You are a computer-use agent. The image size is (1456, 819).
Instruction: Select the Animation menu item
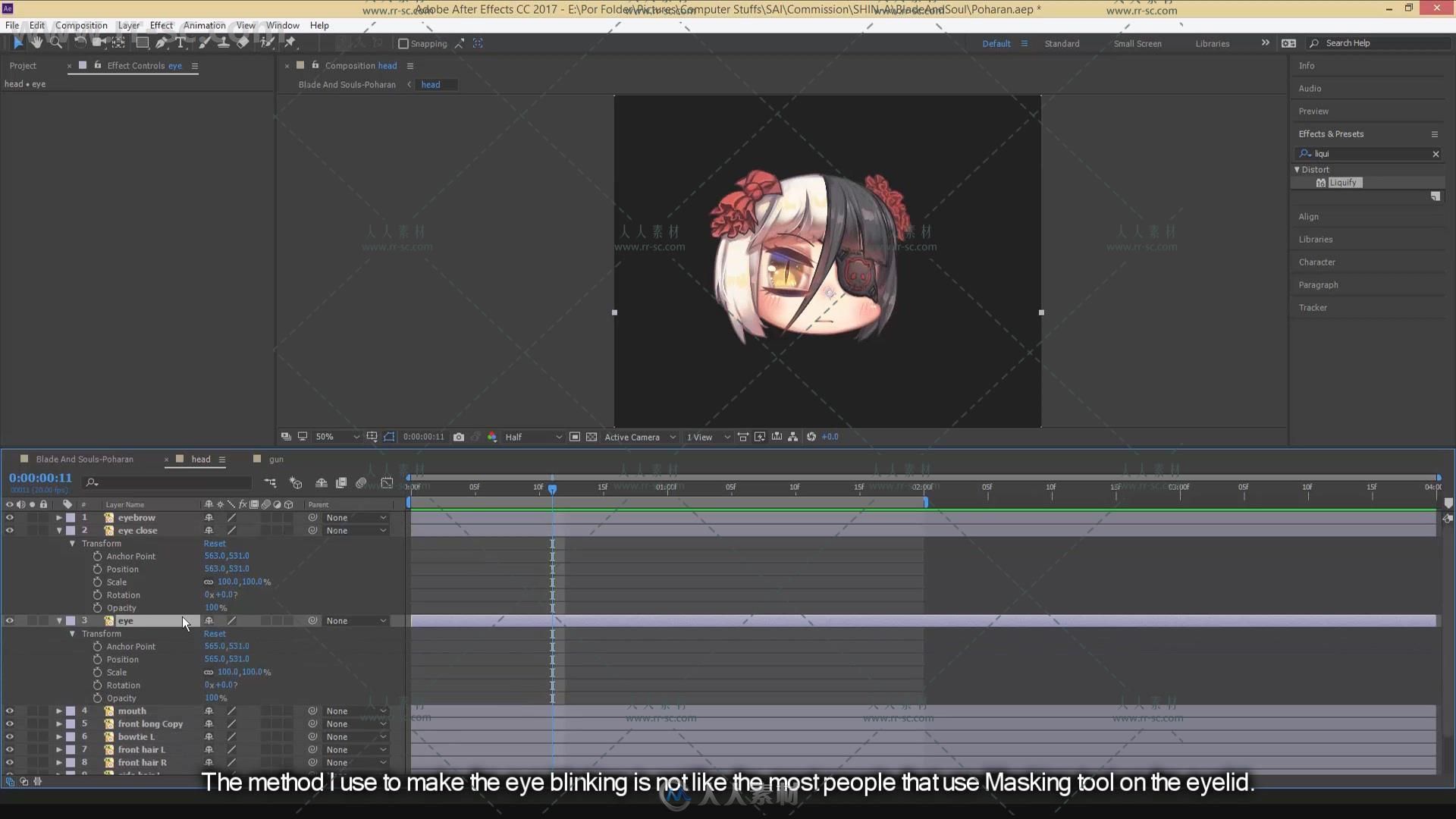pyautogui.click(x=203, y=25)
